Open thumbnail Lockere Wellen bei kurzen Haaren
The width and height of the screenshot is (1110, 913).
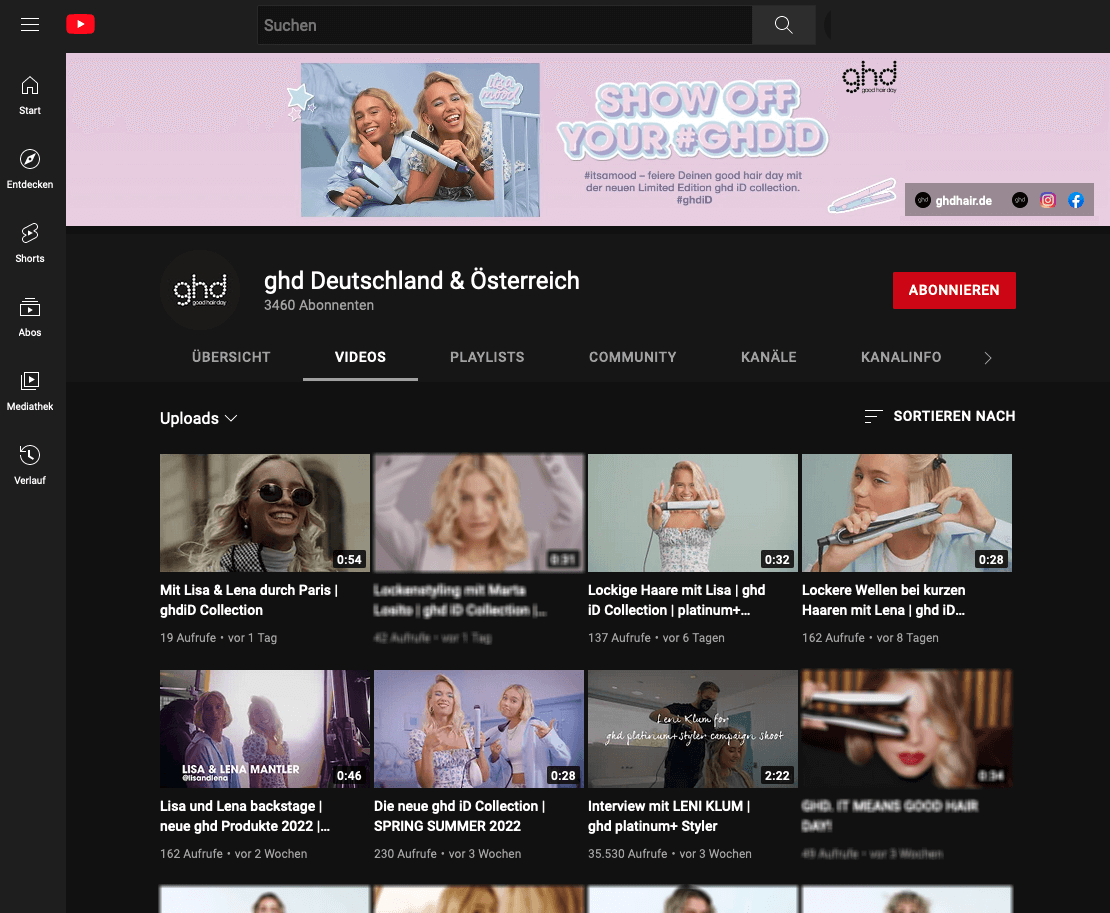click(x=907, y=513)
